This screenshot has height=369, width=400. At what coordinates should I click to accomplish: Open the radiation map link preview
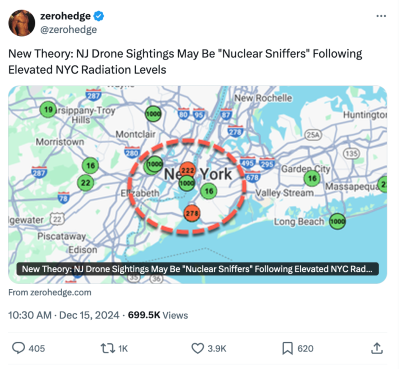click(198, 184)
